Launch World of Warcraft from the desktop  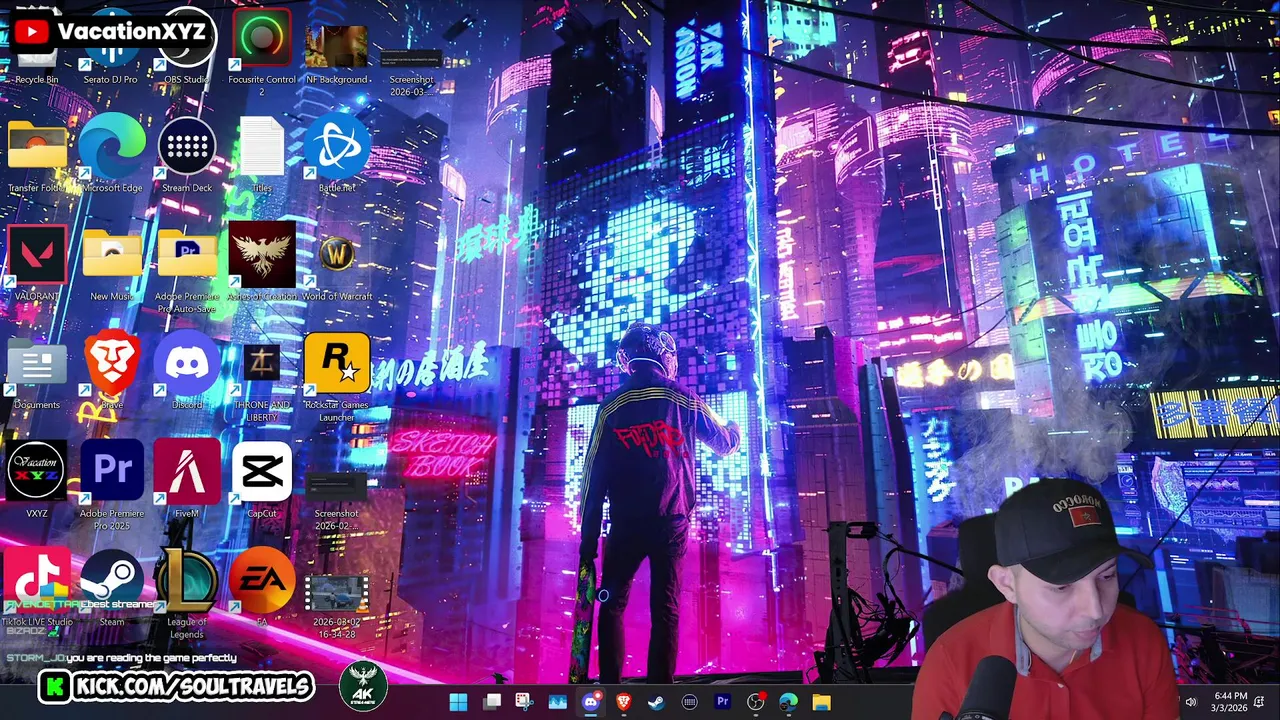pos(337,268)
